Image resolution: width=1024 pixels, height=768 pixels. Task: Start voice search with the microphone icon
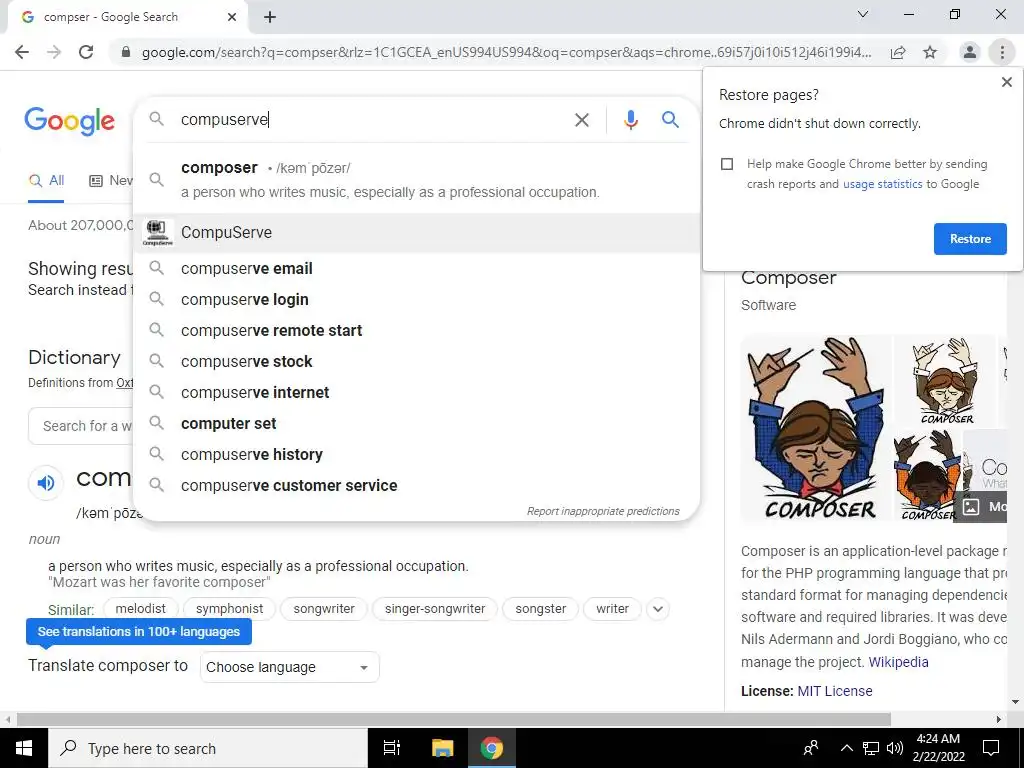(x=630, y=120)
